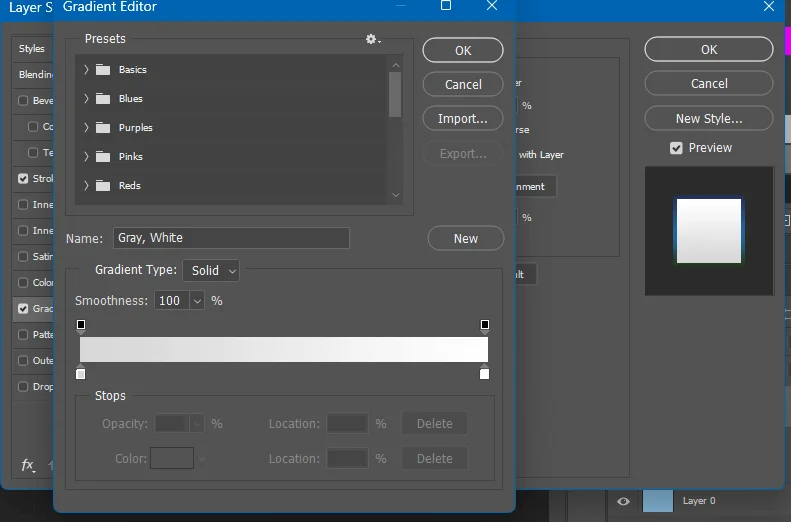Select the right opacity stop
Viewport: 791px width, 522px height.
click(x=485, y=326)
